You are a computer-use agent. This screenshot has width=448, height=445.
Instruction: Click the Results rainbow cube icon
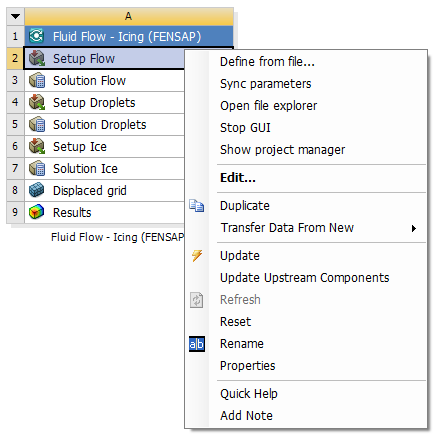click(37, 212)
